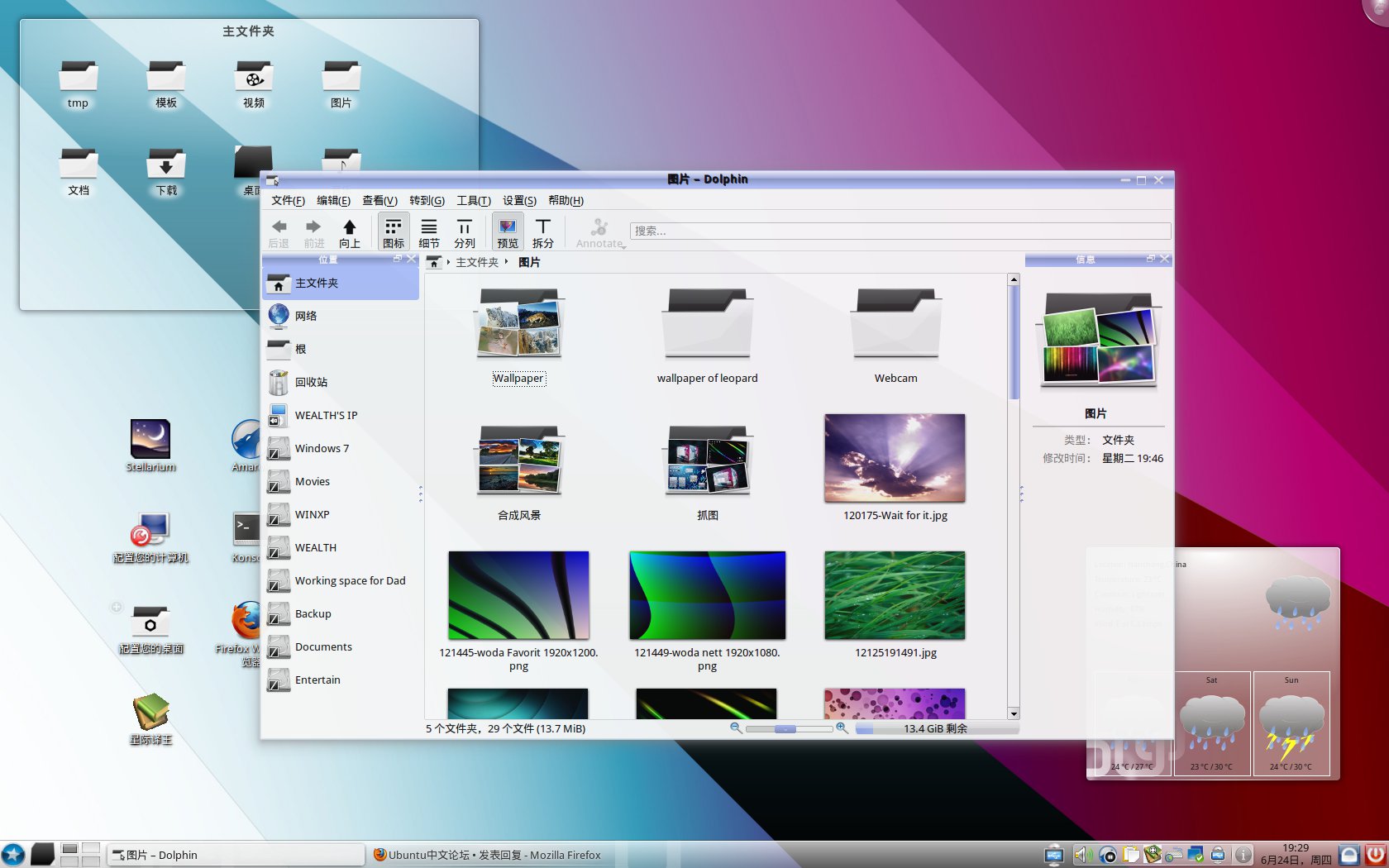The width and height of the screenshot is (1389, 868).
Task: Open the 帮助(H) menu
Action: click(566, 200)
